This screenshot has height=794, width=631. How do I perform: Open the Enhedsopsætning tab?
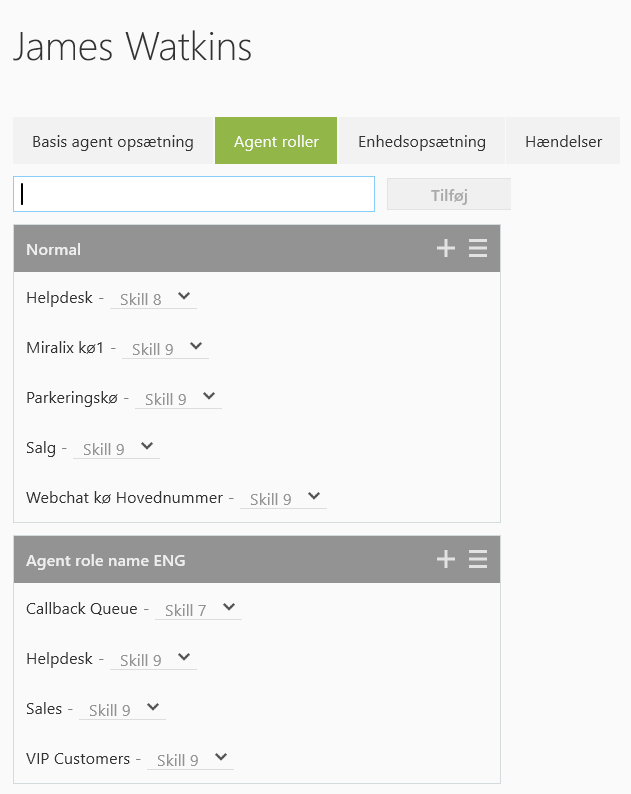[422, 141]
